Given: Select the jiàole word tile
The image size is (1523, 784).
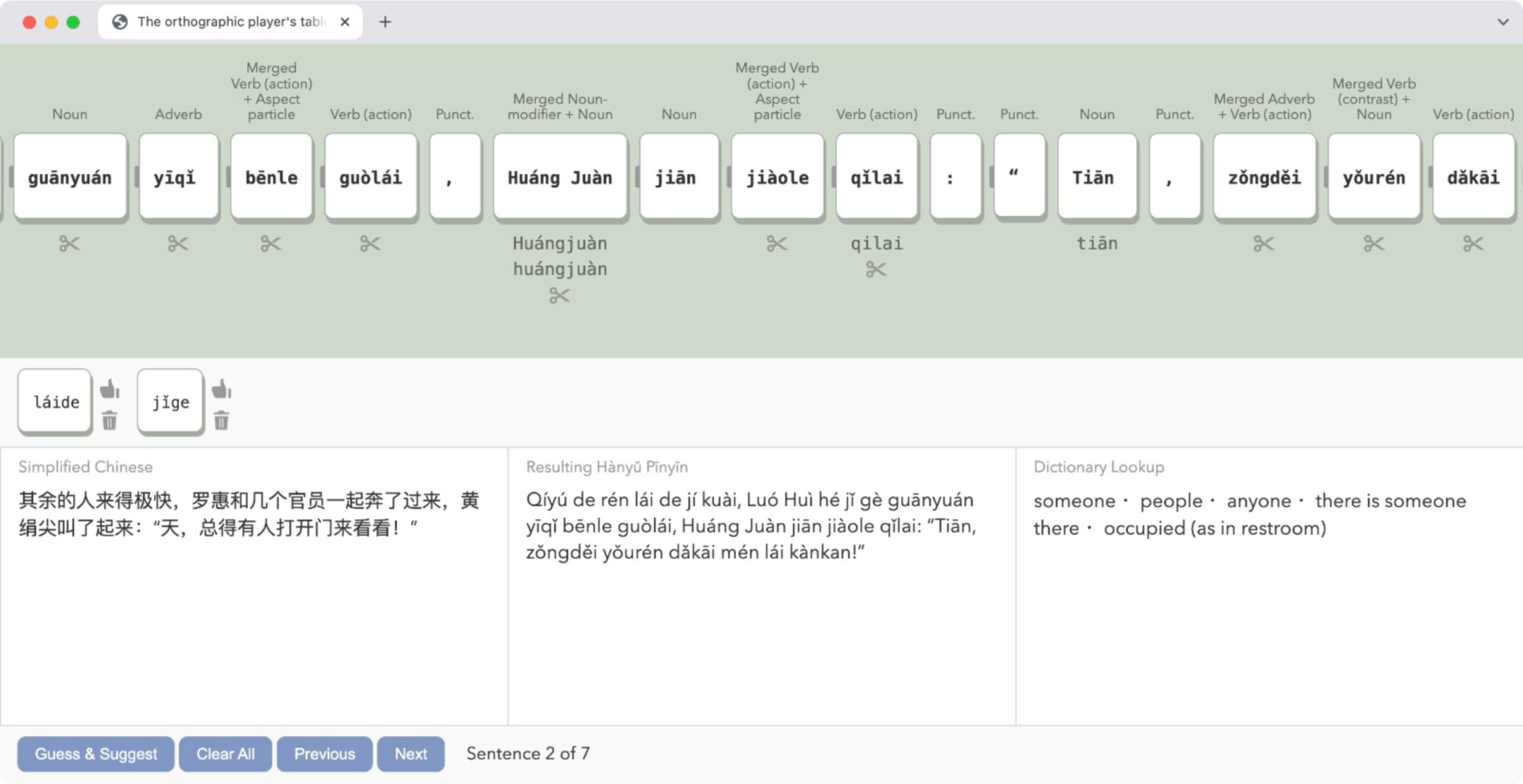Looking at the screenshot, I should pos(778,177).
